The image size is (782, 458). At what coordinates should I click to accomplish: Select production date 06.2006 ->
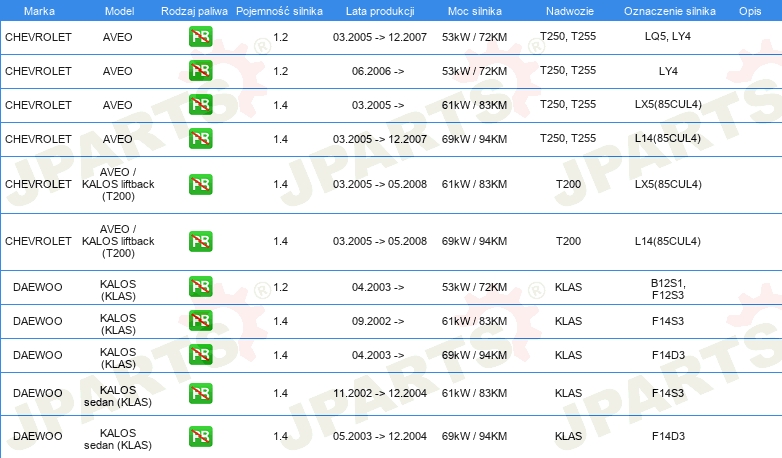(378, 71)
